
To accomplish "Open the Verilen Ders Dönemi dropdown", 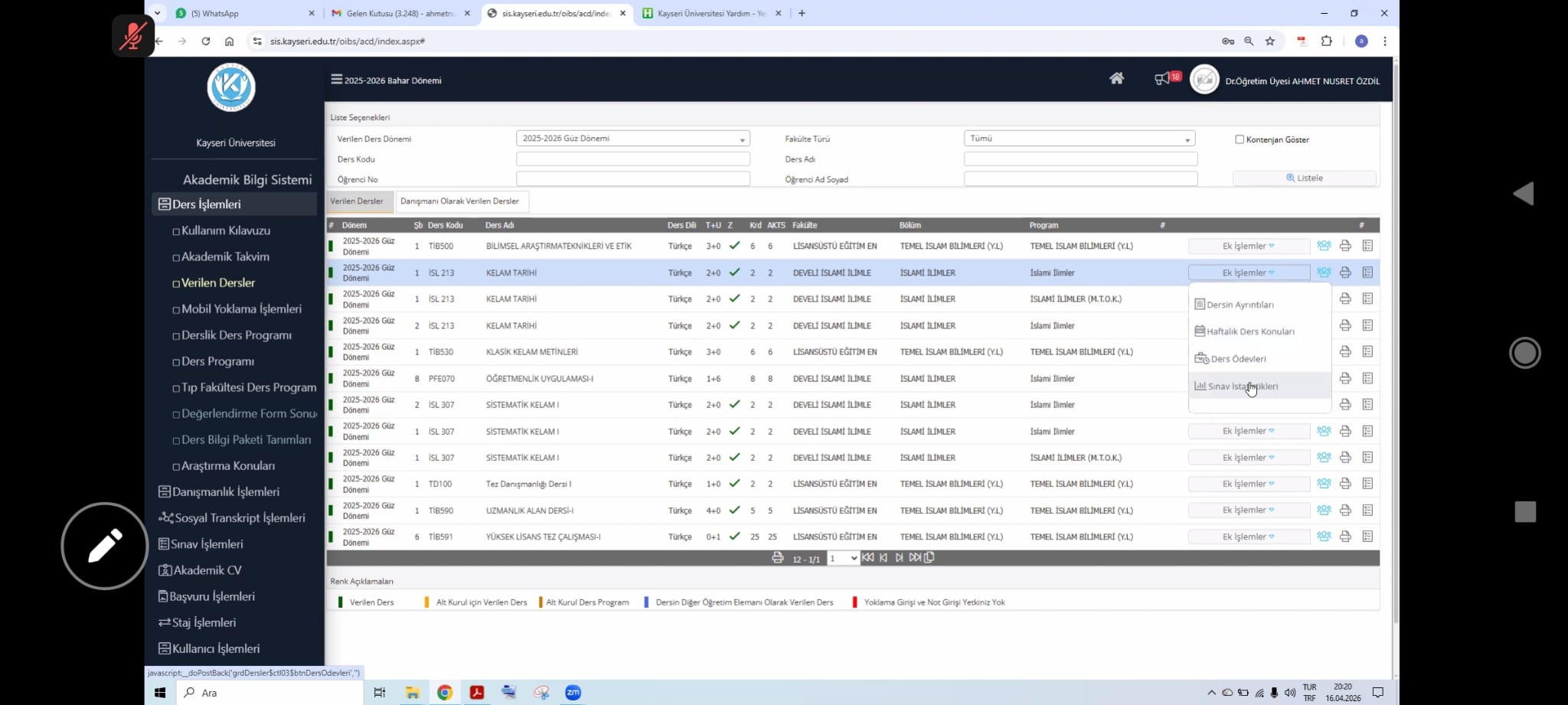I will tap(632, 139).
